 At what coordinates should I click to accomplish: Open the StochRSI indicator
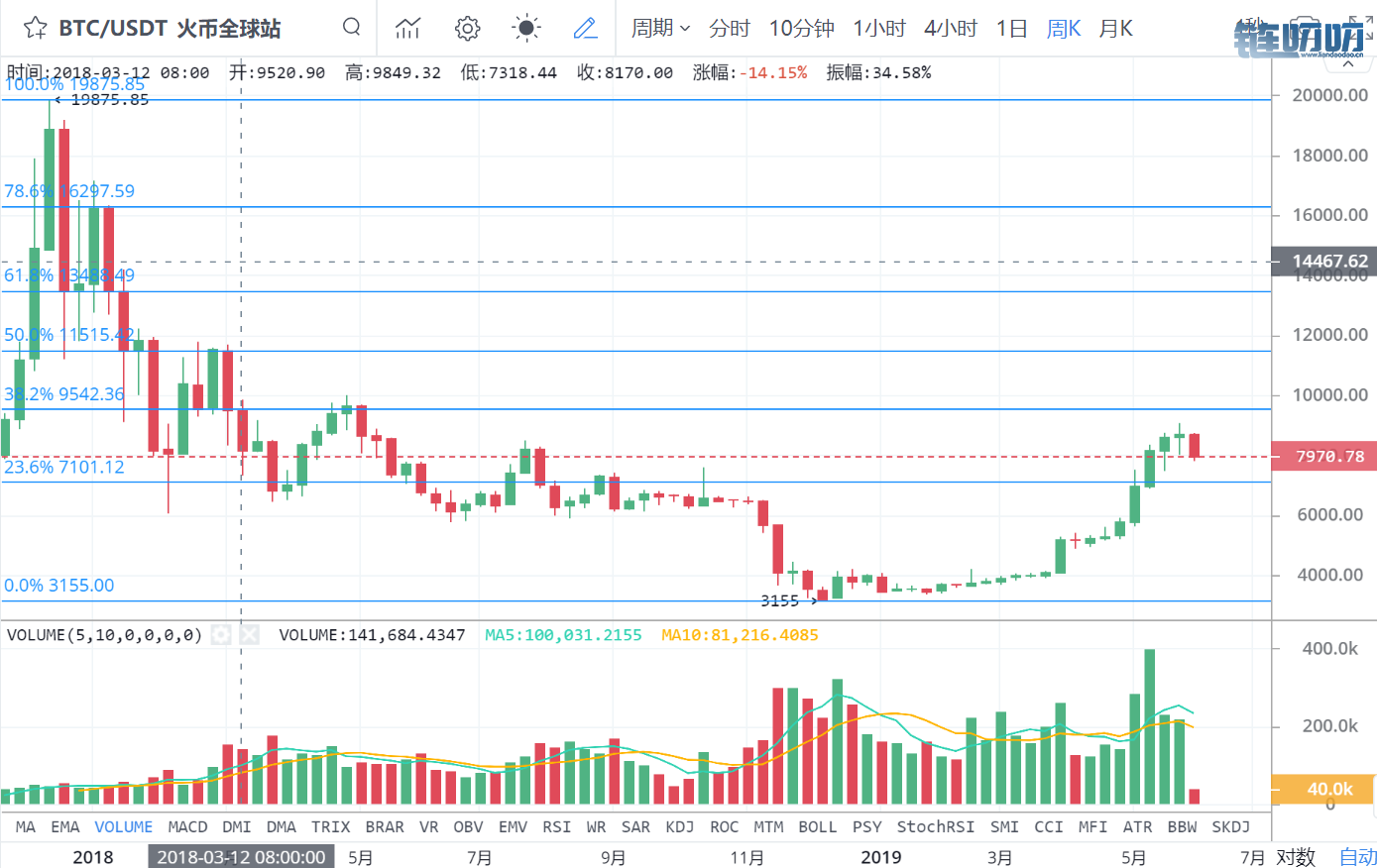tap(936, 826)
